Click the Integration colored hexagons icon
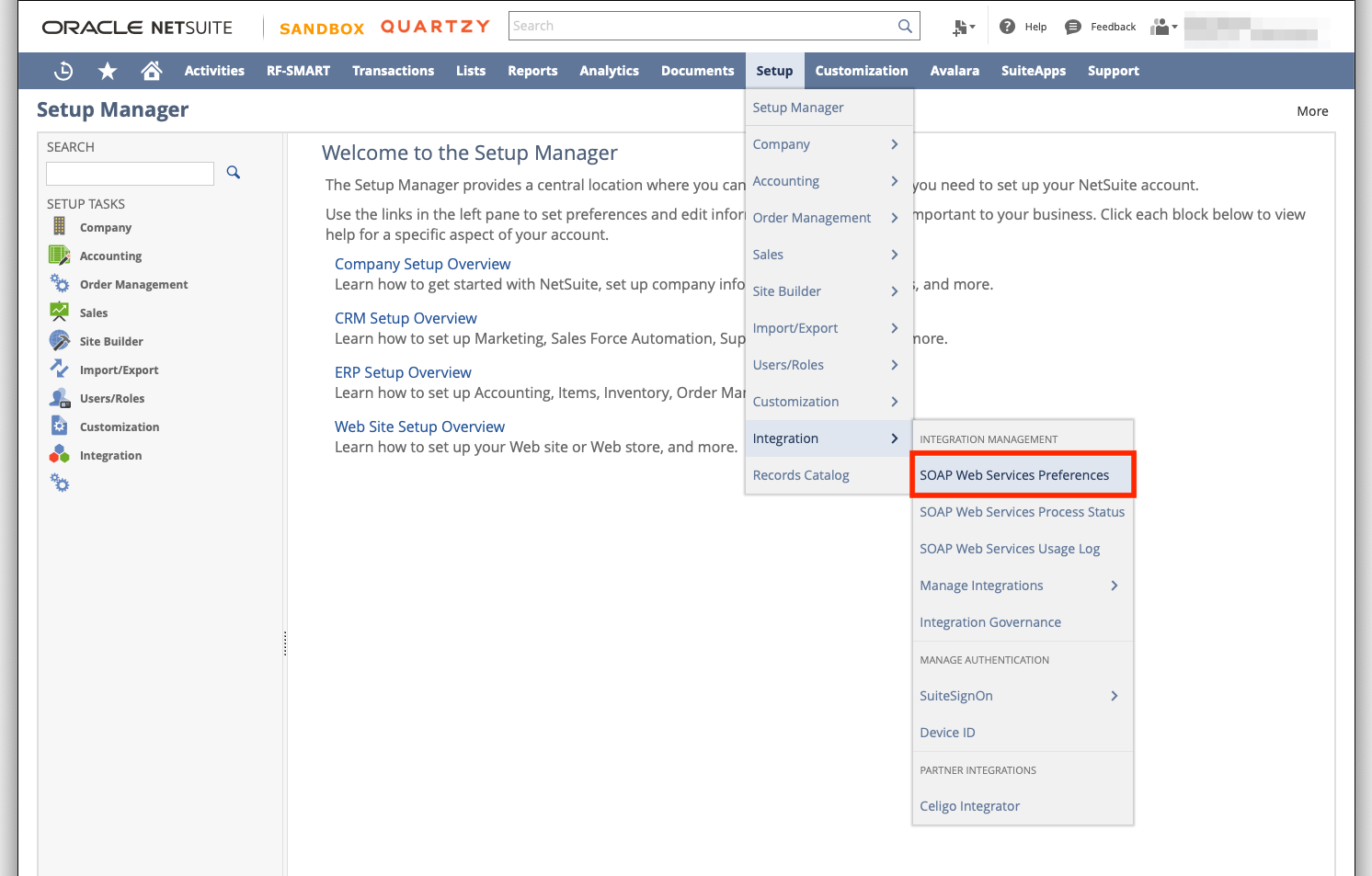 pyautogui.click(x=59, y=454)
